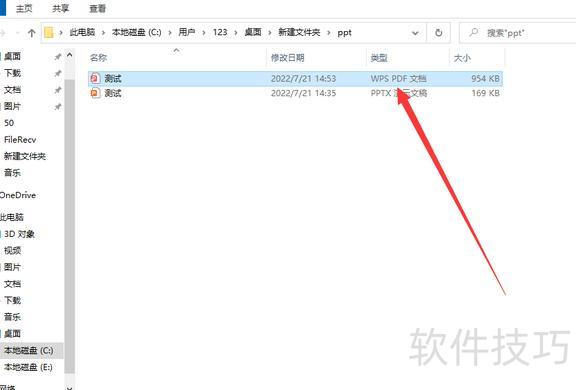Navigate to 本地磁盘 (C:) in the breadcrumb
576x390 pixels.
point(137,32)
